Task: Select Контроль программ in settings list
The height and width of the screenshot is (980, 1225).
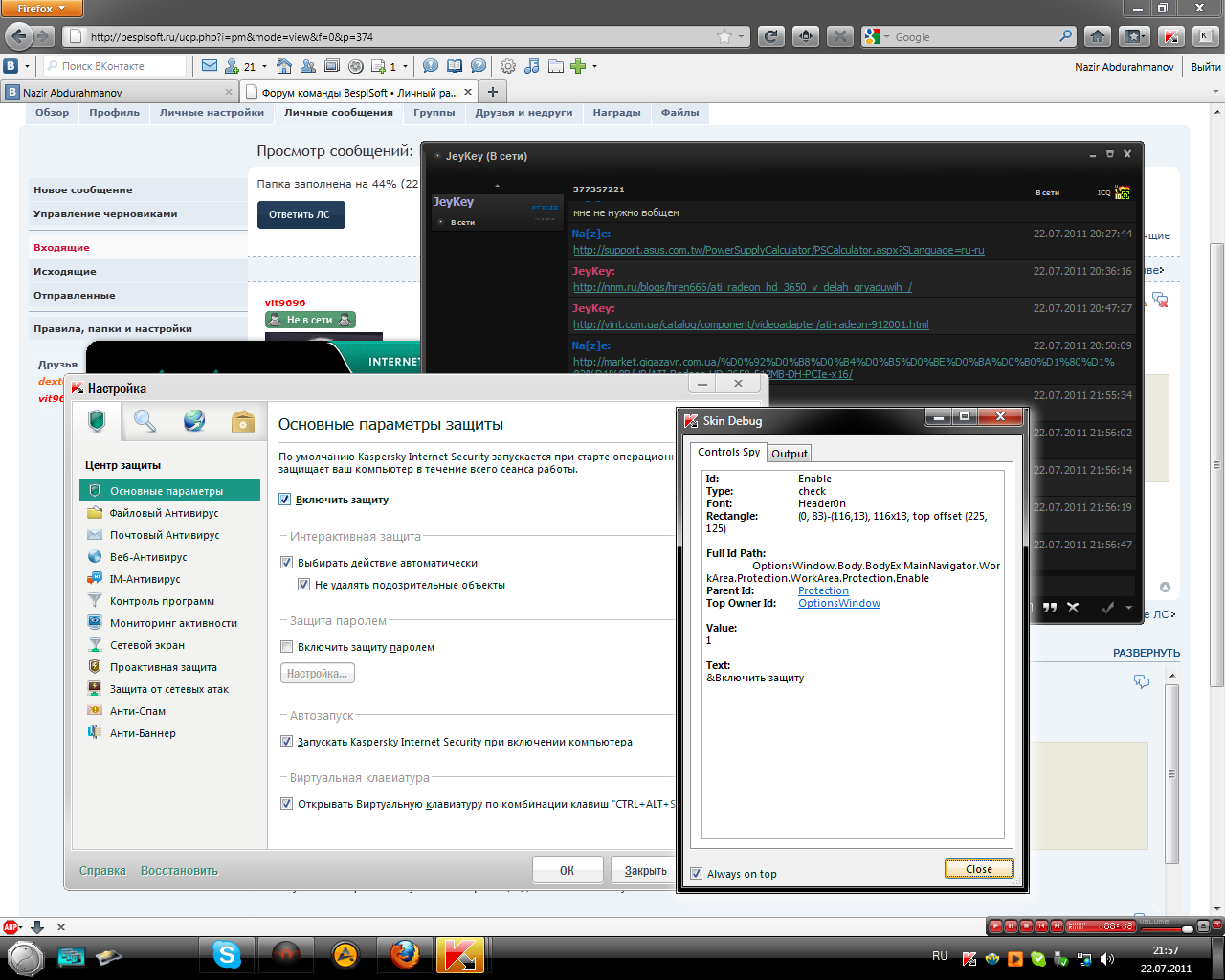Action: tap(162, 601)
